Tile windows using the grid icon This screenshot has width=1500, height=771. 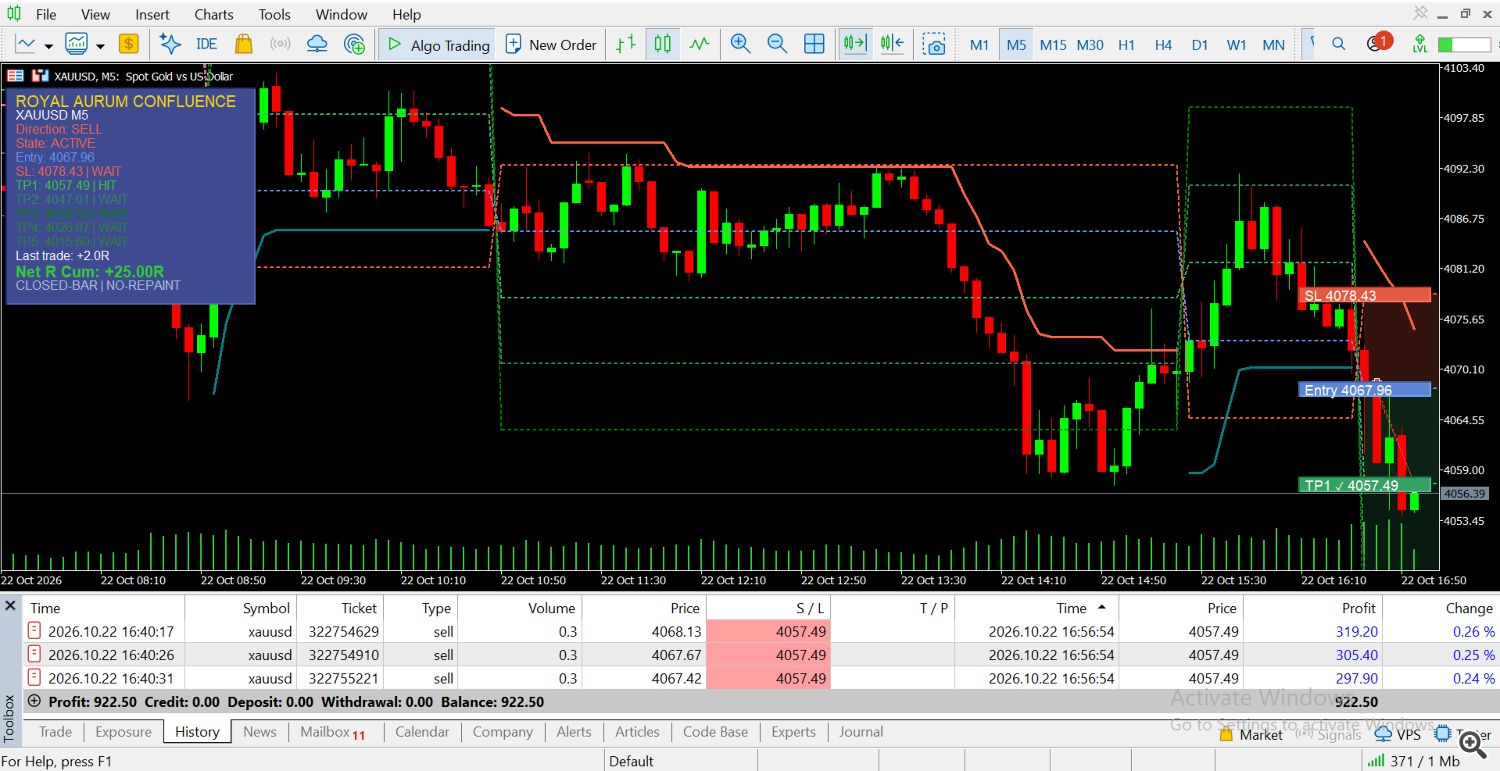click(x=814, y=44)
